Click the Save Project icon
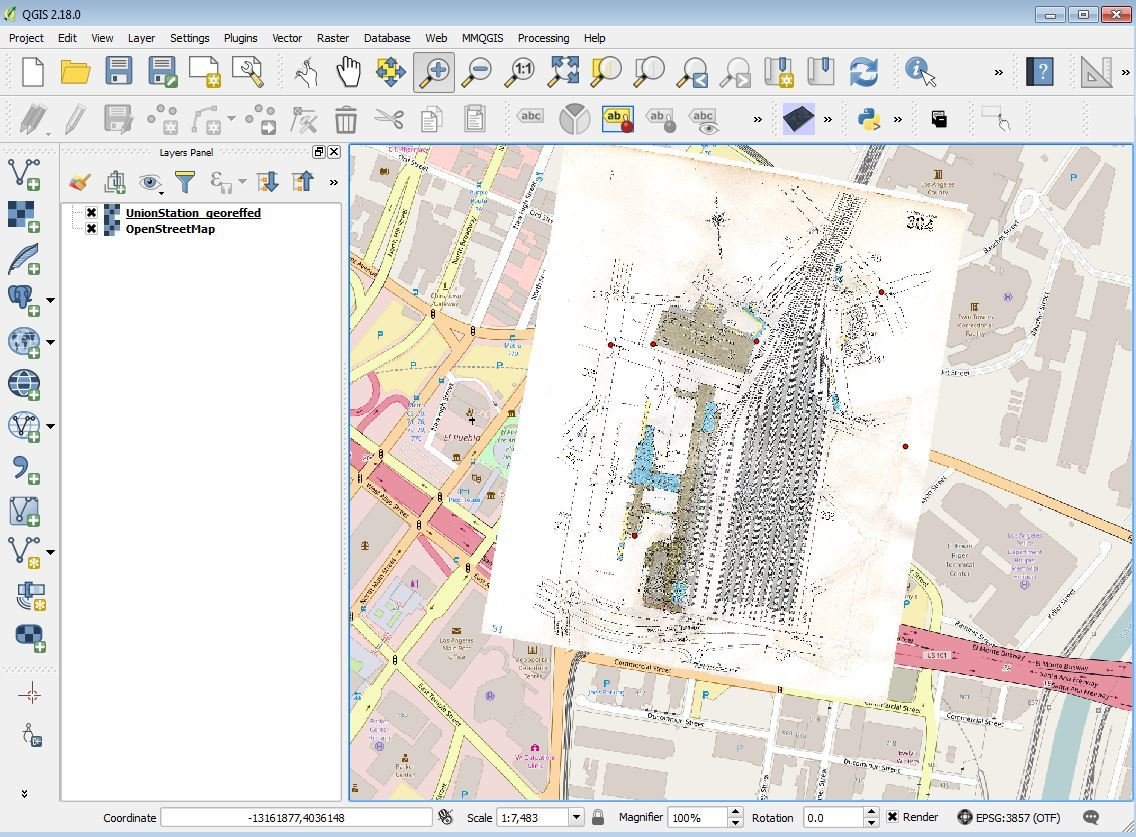This screenshot has width=1136, height=837. (x=119, y=72)
